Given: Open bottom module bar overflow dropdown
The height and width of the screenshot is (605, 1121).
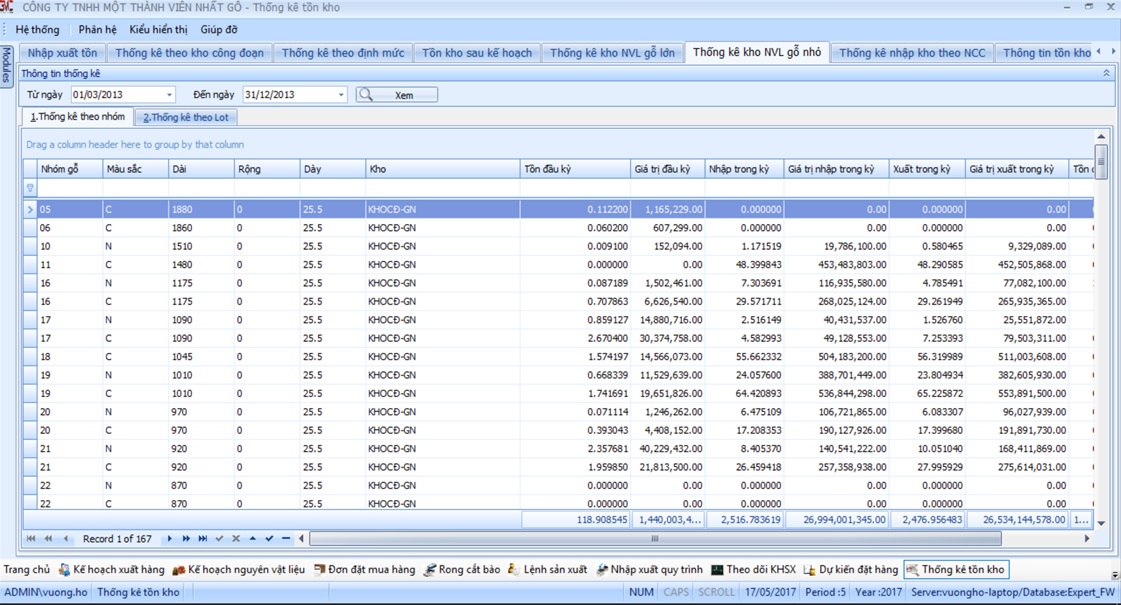Looking at the screenshot, I should click(x=1115, y=575).
